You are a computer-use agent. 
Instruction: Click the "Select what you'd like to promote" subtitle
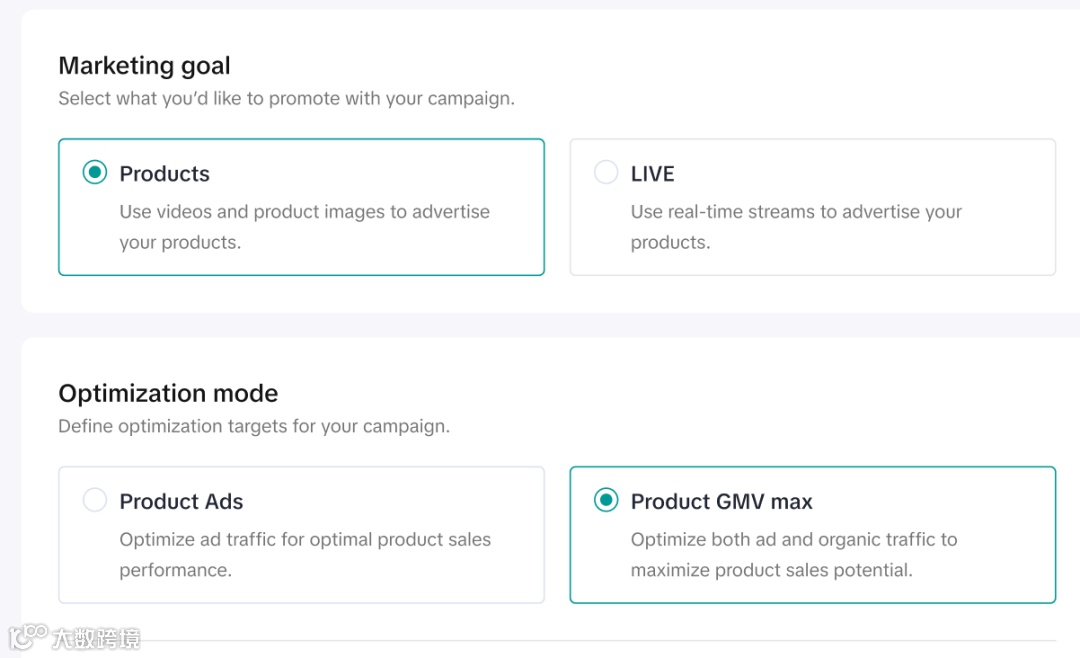(286, 99)
